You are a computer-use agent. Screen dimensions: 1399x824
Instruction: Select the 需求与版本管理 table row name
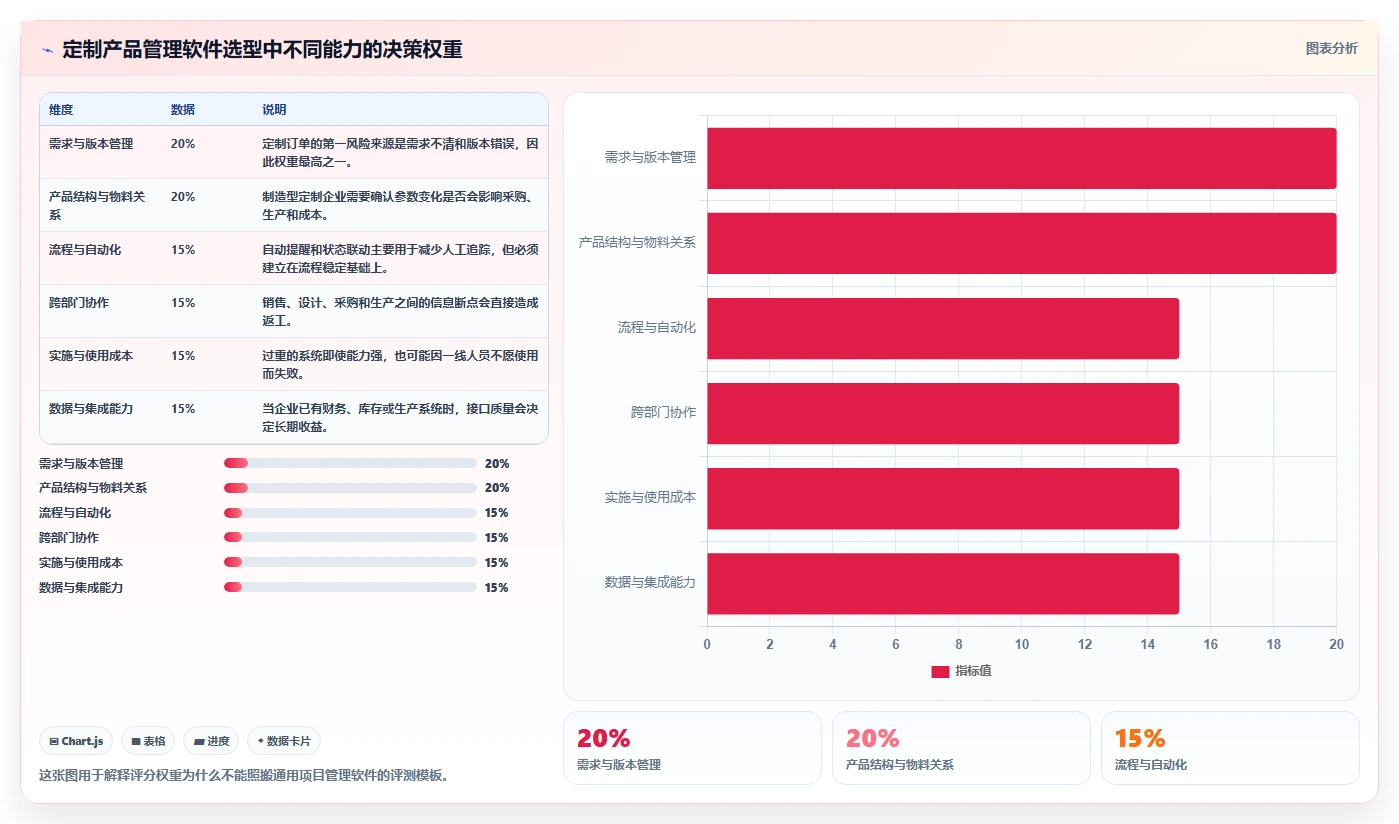coord(91,144)
